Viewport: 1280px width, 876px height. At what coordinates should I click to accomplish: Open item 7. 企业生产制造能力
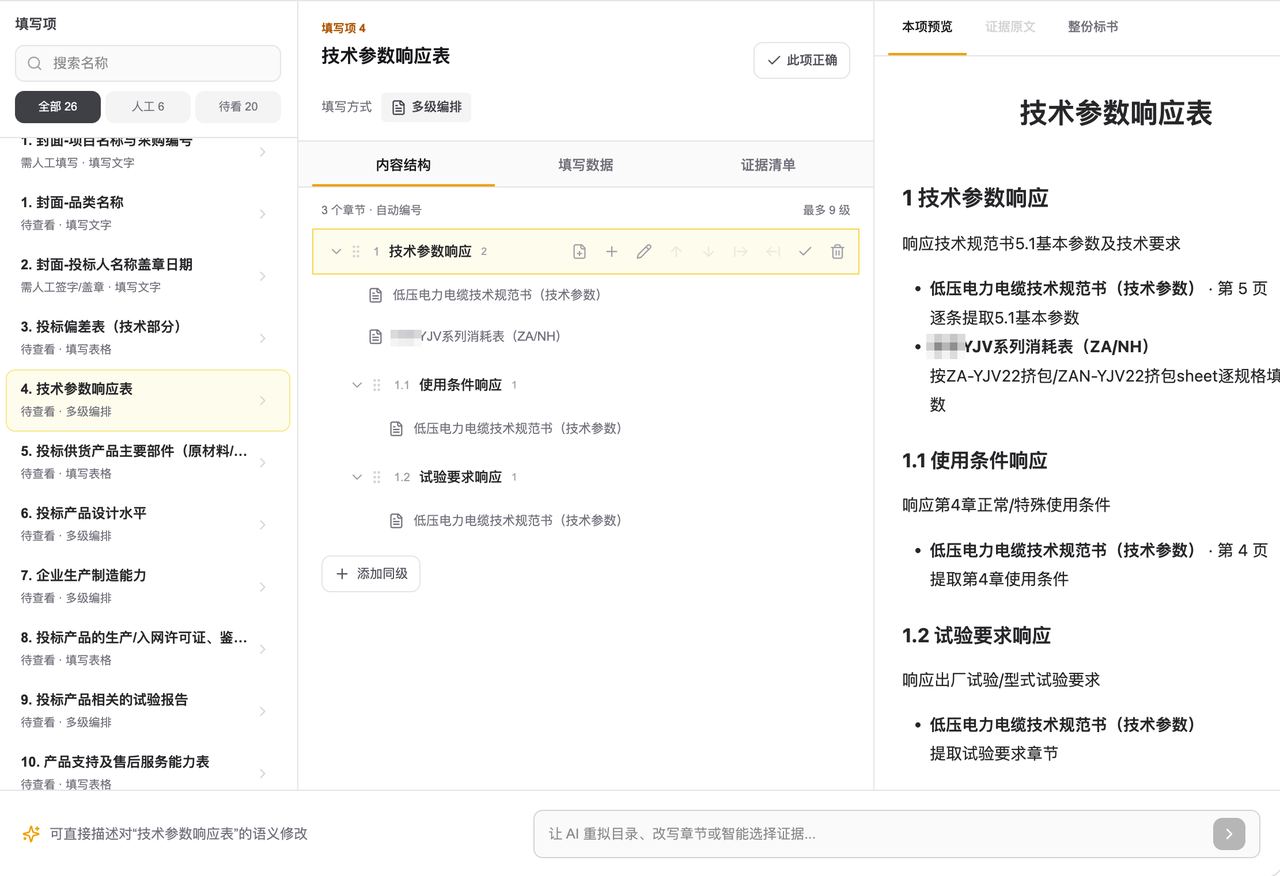point(148,586)
